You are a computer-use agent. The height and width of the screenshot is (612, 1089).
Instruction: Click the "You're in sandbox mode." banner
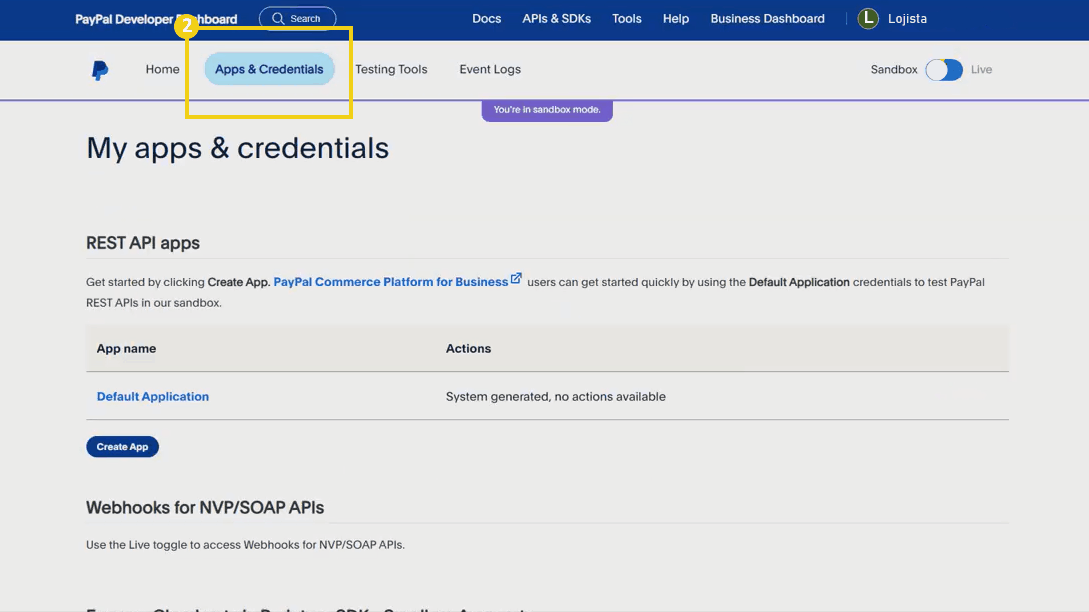(x=547, y=110)
